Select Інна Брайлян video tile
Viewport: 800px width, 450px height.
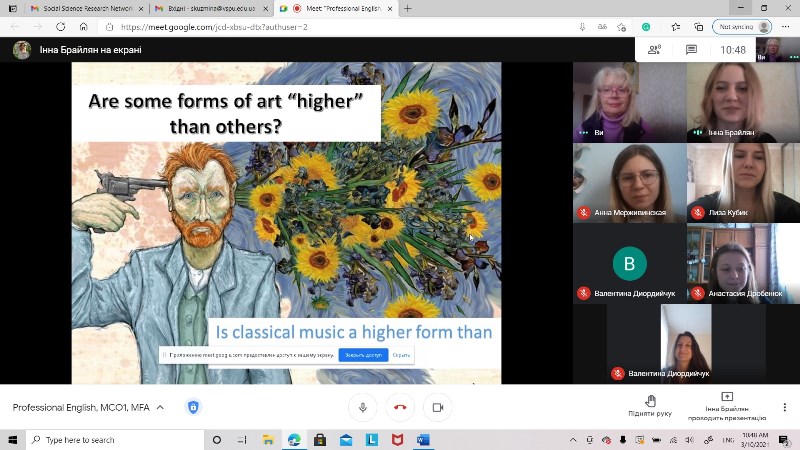pyautogui.click(x=743, y=102)
